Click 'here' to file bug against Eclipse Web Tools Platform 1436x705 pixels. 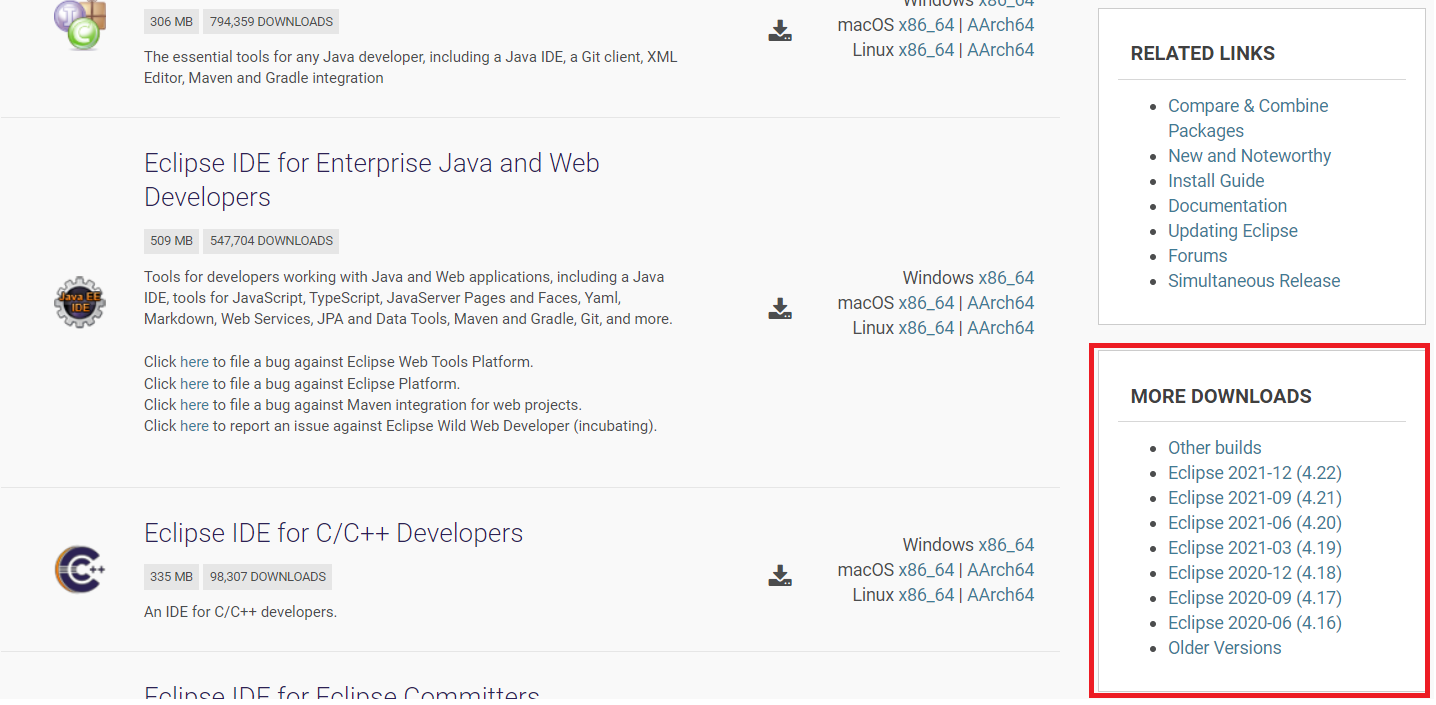tap(194, 362)
